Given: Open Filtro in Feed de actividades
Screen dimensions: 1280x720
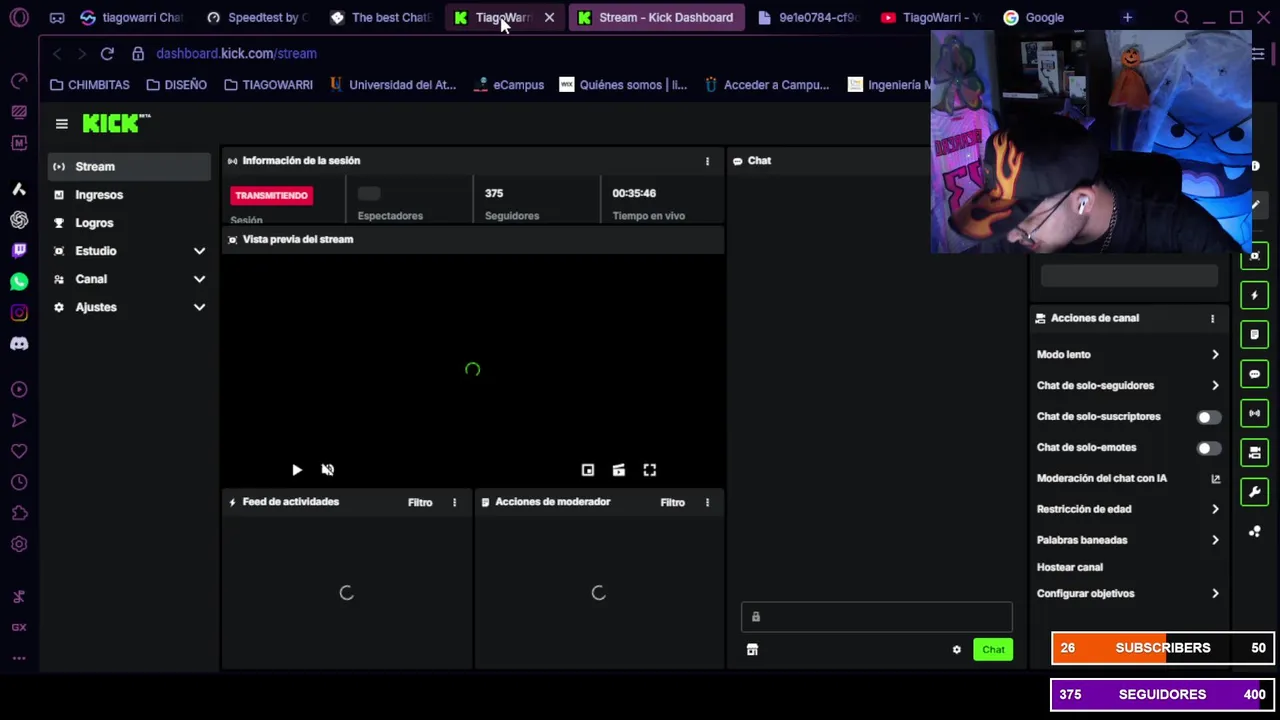Looking at the screenshot, I should point(420,502).
